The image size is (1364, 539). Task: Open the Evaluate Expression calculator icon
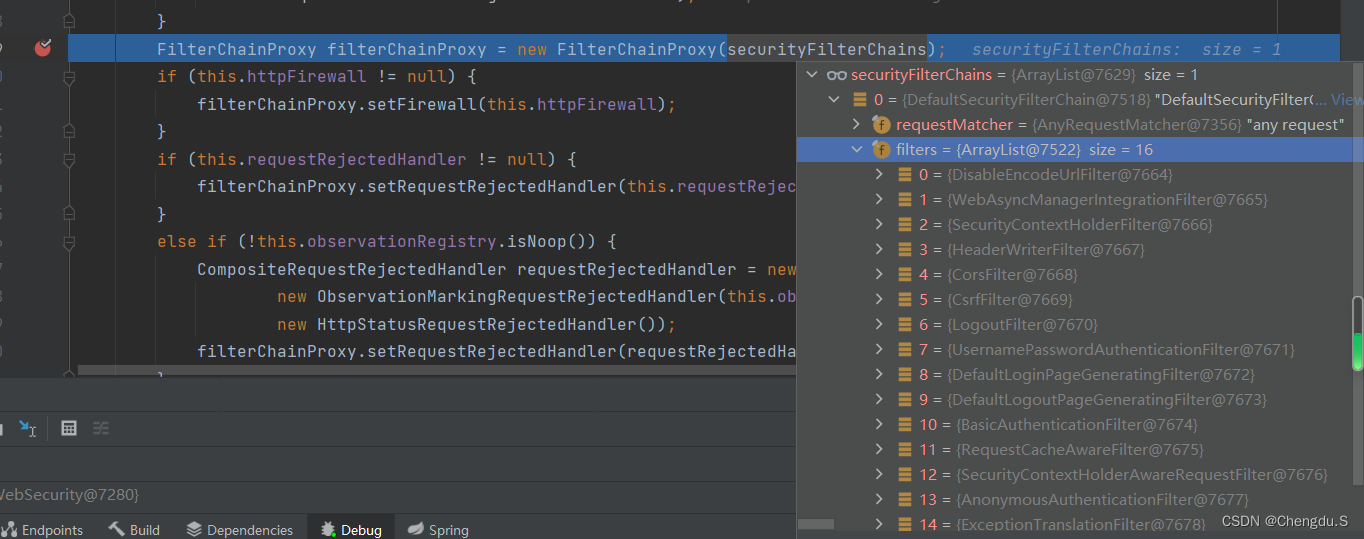click(69, 427)
